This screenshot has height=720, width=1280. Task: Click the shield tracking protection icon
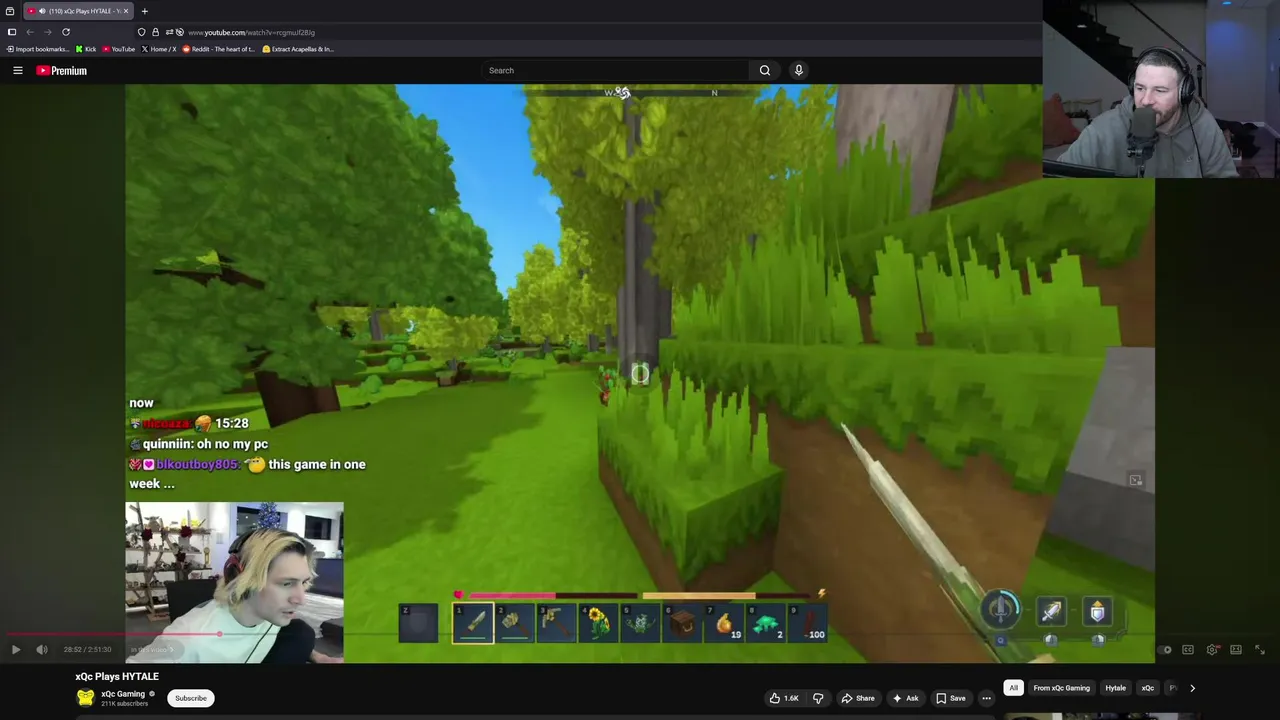(x=141, y=32)
